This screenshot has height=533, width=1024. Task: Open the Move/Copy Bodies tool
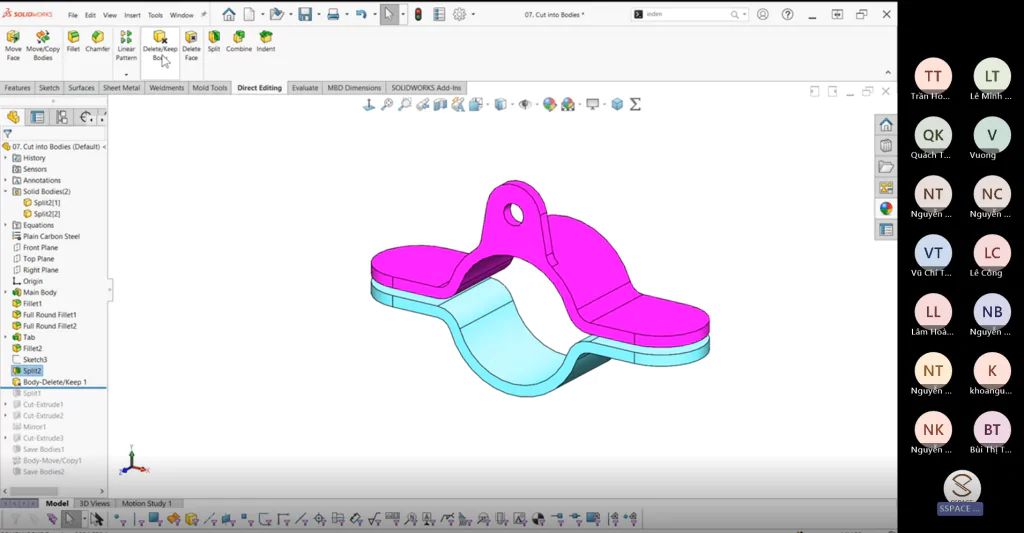tap(43, 45)
